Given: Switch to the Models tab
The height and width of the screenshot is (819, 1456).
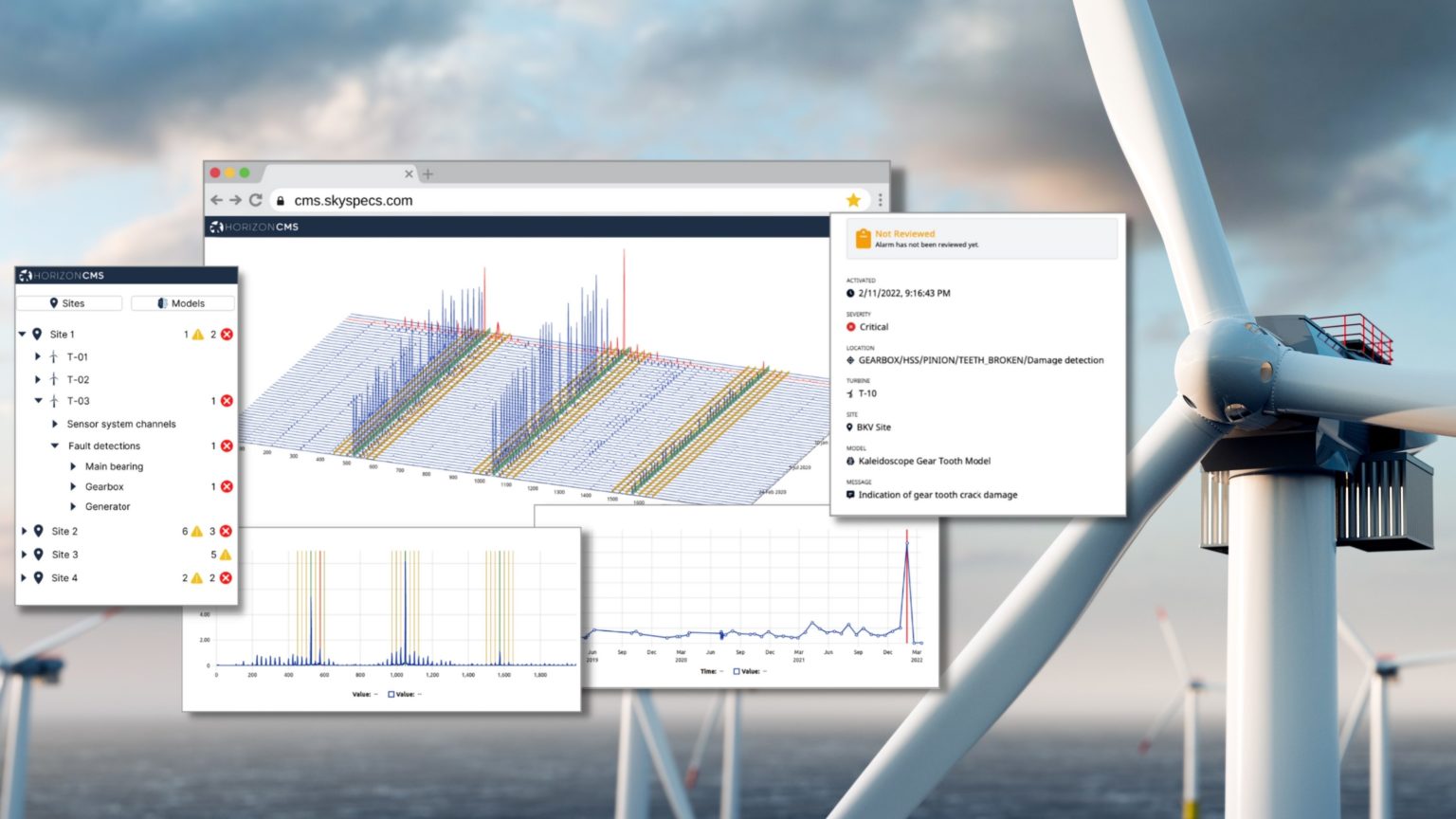Looking at the screenshot, I should [x=181, y=302].
